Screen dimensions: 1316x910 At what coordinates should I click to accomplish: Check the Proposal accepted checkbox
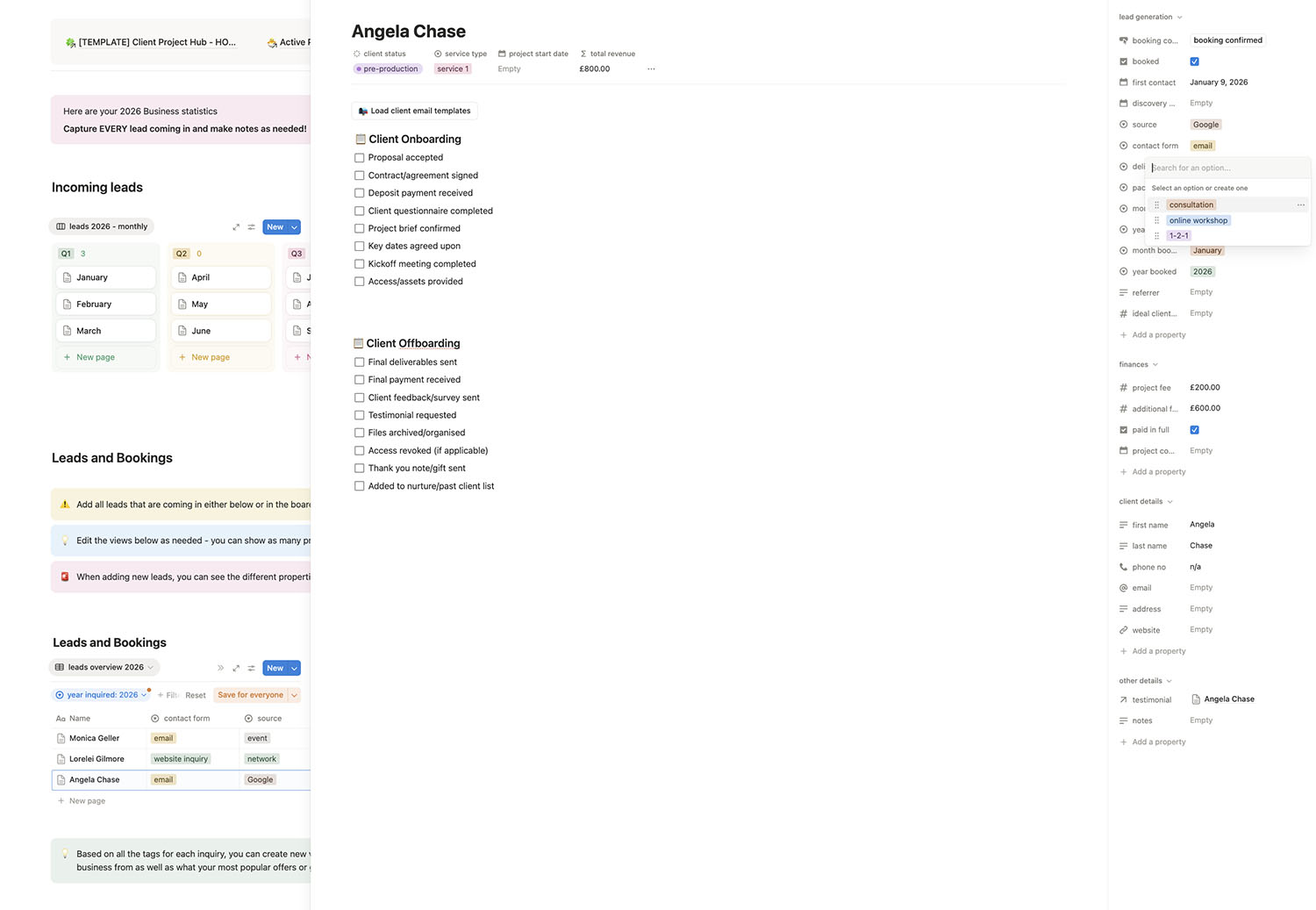pos(360,158)
